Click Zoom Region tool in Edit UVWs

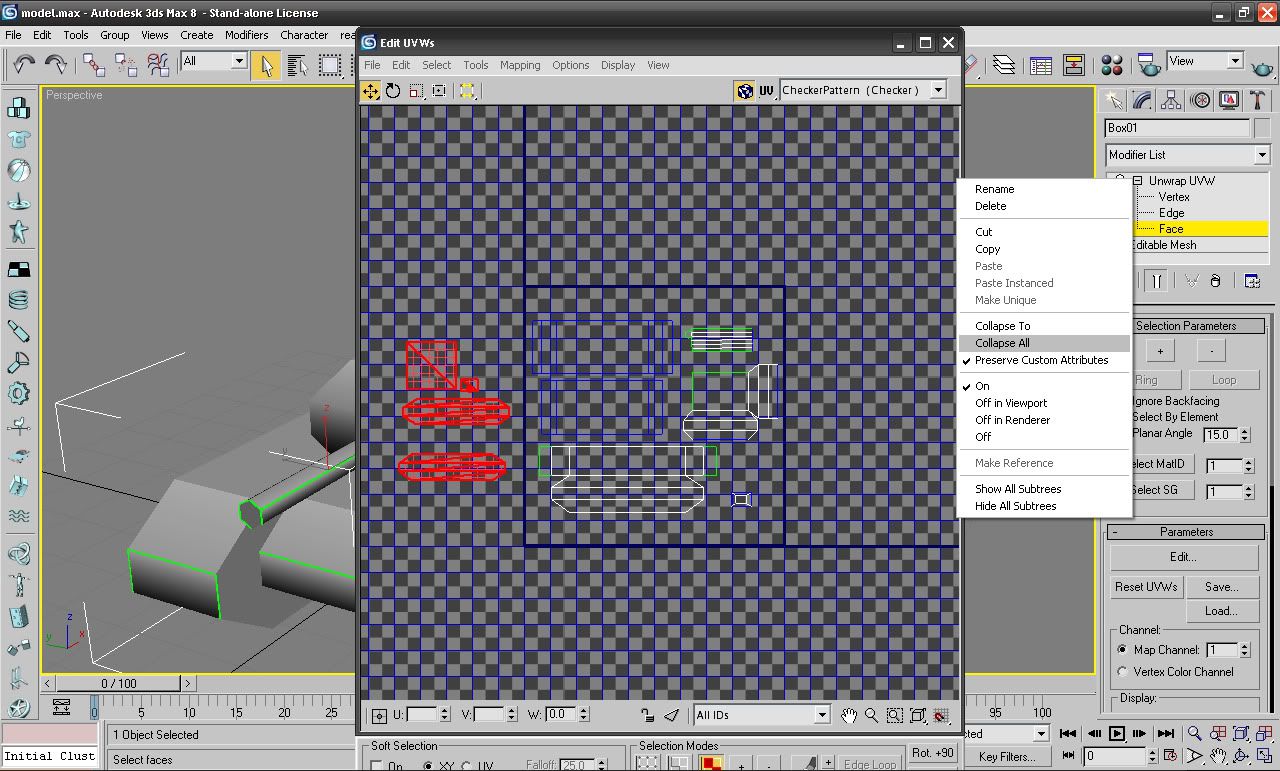pyautogui.click(x=895, y=715)
